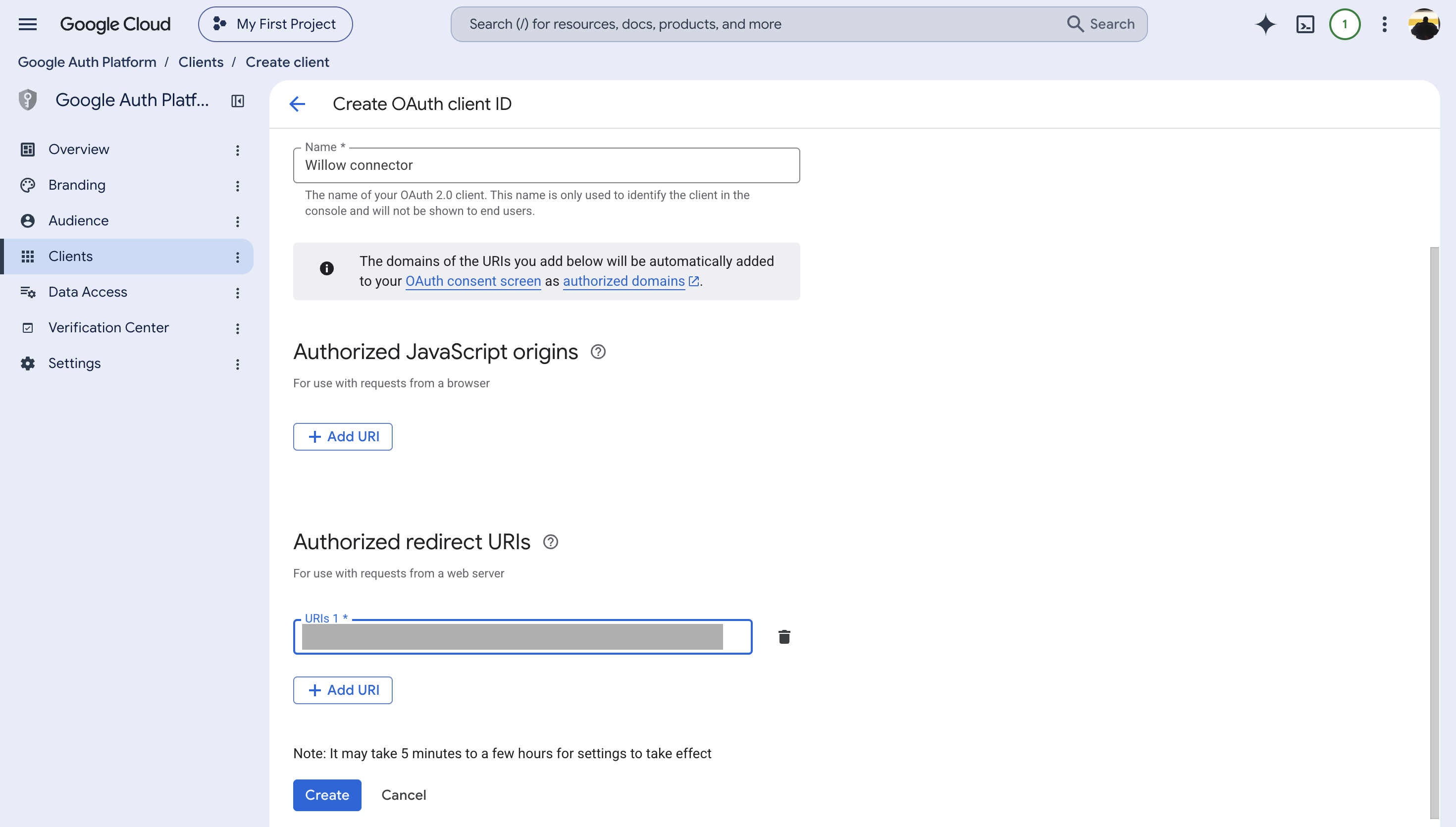This screenshot has height=827, width=1456.
Task: Select Verification Center in the sidebar
Action: point(128,328)
